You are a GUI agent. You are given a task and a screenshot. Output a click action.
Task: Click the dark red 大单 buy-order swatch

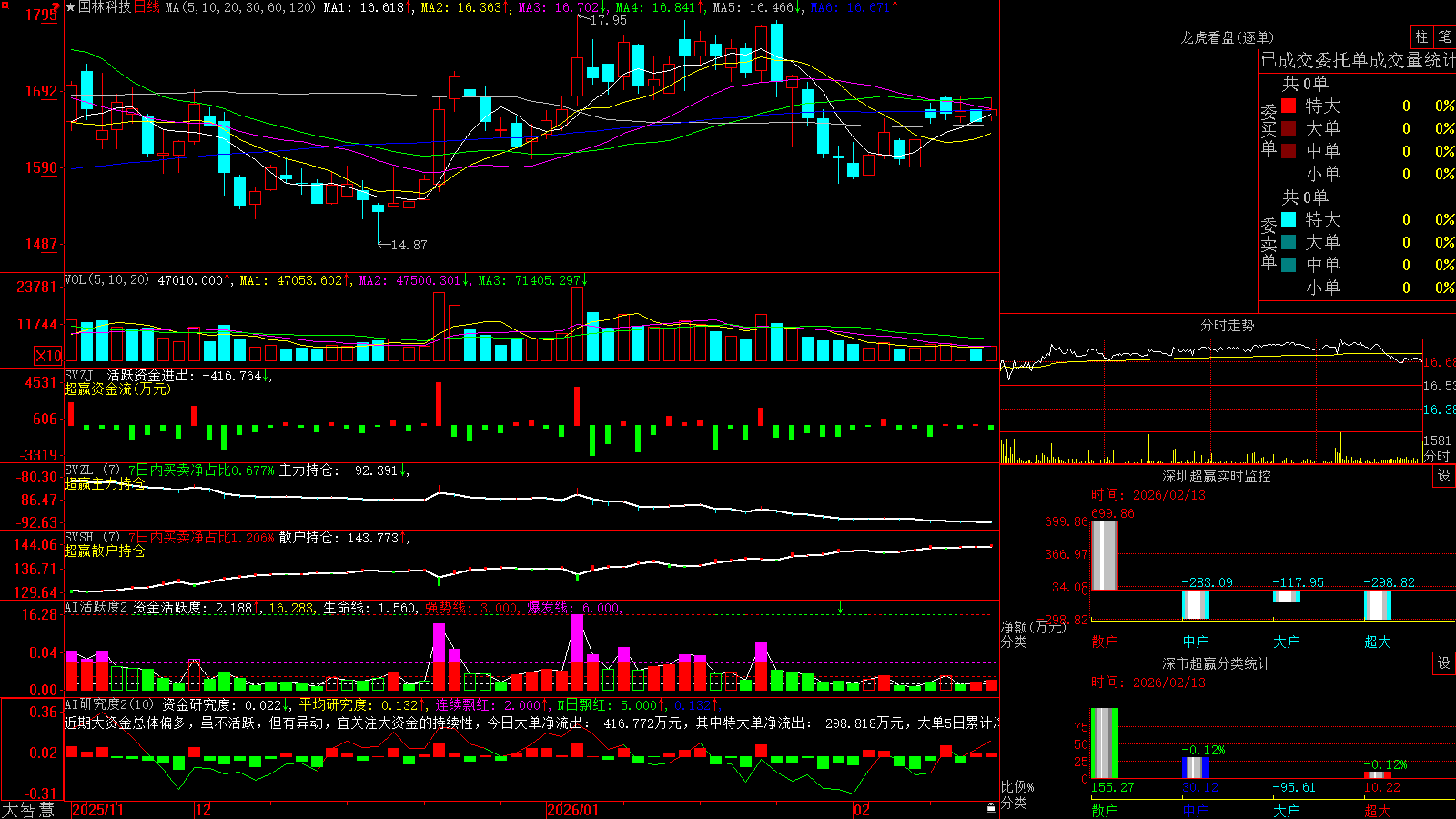[x=1289, y=128]
